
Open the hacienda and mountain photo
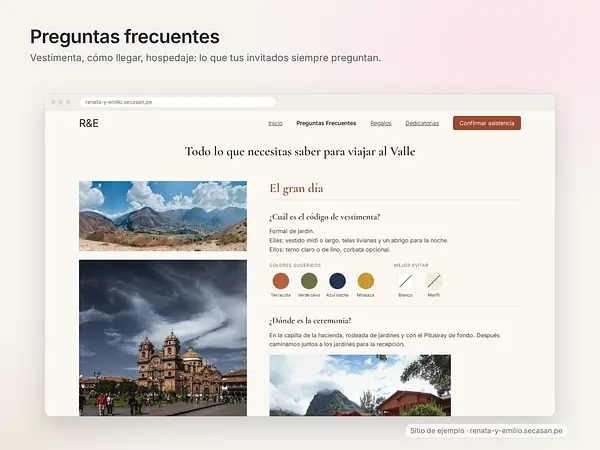point(360,385)
